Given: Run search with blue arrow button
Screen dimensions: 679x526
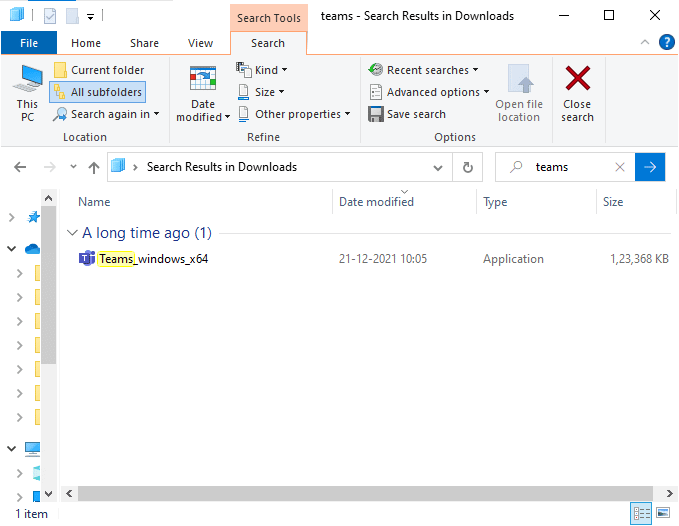Looking at the screenshot, I should (650, 167).
